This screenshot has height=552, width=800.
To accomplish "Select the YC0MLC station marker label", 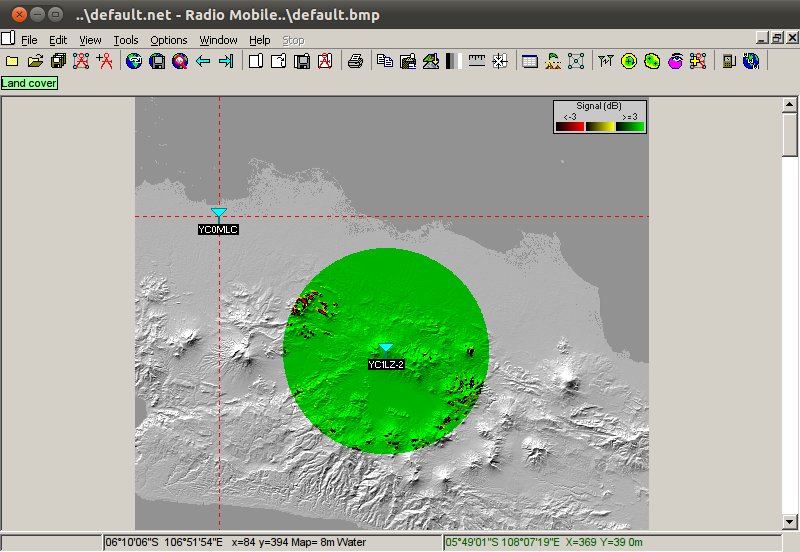I will point(218,229).
